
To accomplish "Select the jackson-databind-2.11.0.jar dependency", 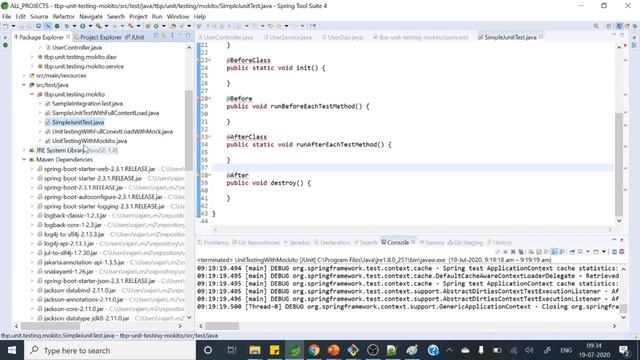I will [x=80, y=290].
